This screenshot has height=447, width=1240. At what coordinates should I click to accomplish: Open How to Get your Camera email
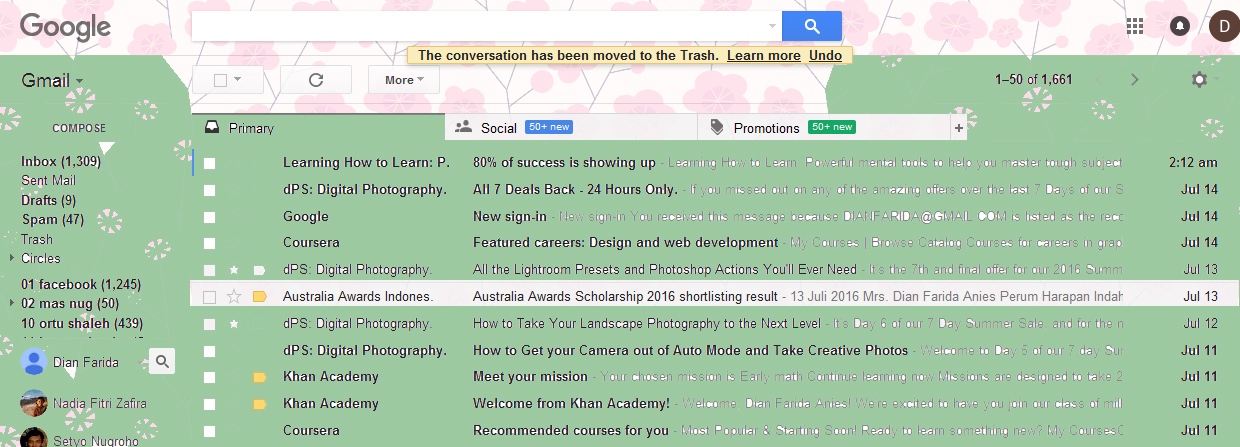coord(690,350)
